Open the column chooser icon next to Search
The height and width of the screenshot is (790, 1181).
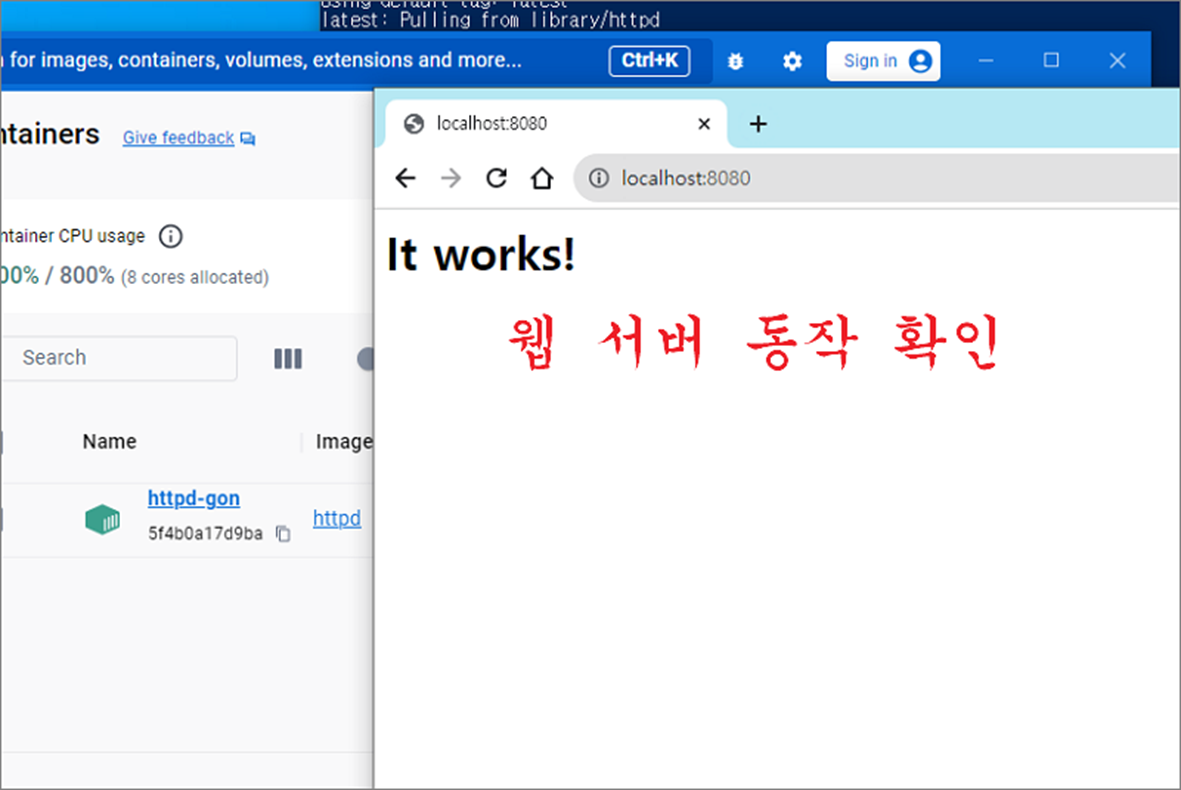[x=288, y=358]
